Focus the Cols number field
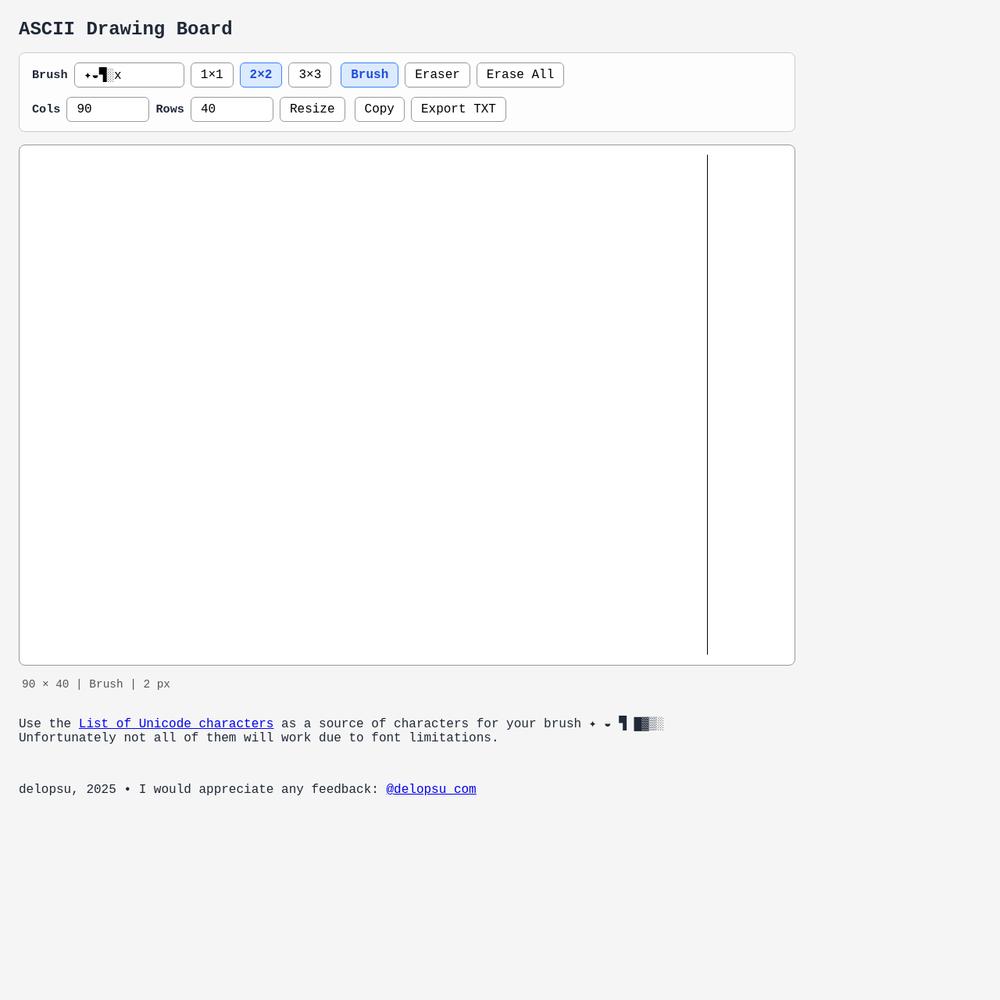1000x1000 pixels. tap(107, 109)
